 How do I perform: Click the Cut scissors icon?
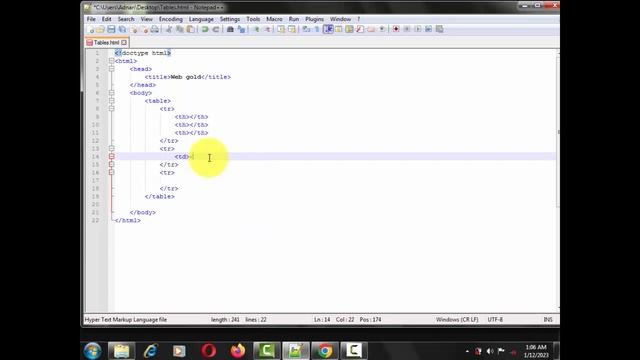click(169, 29)
